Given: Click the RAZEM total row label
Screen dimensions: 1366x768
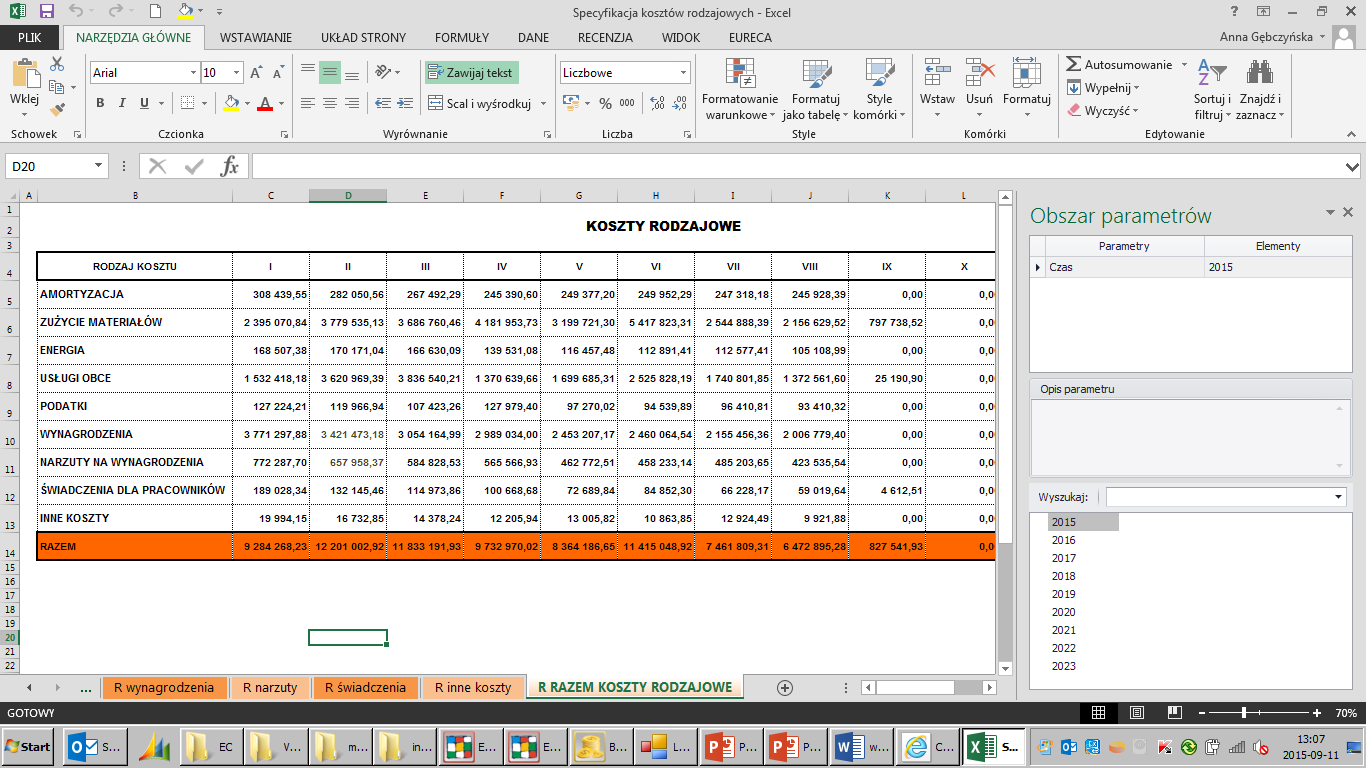Looking at the screenshot, I should point(57,547).
